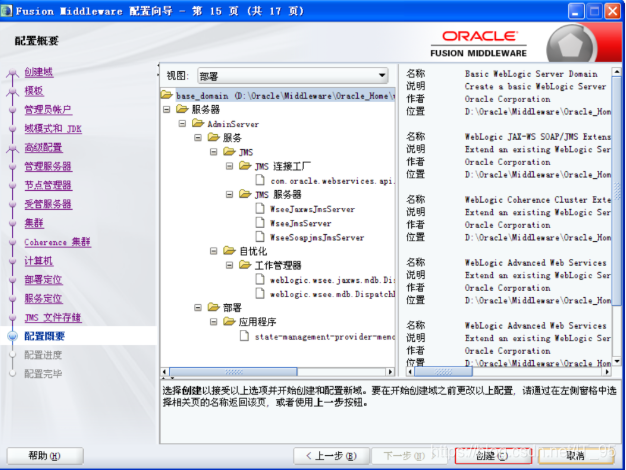Select the WseeJmsServer tree entry
Screen dimensions: 626x470
301,223
